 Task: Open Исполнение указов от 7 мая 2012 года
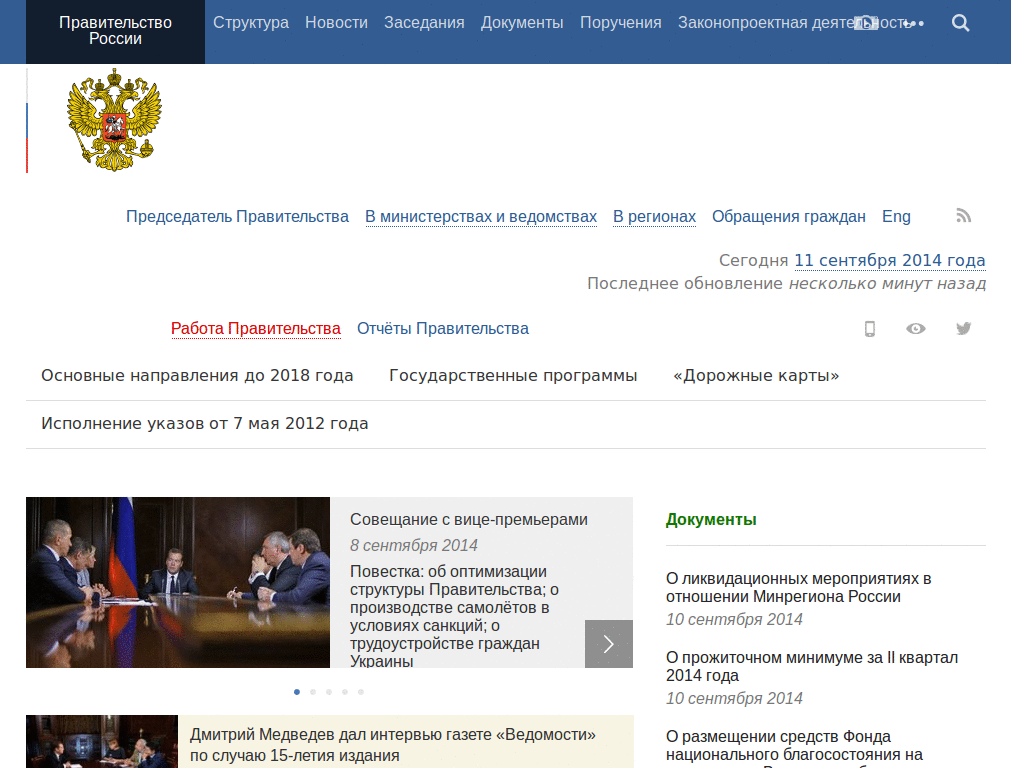click(203, 423)
